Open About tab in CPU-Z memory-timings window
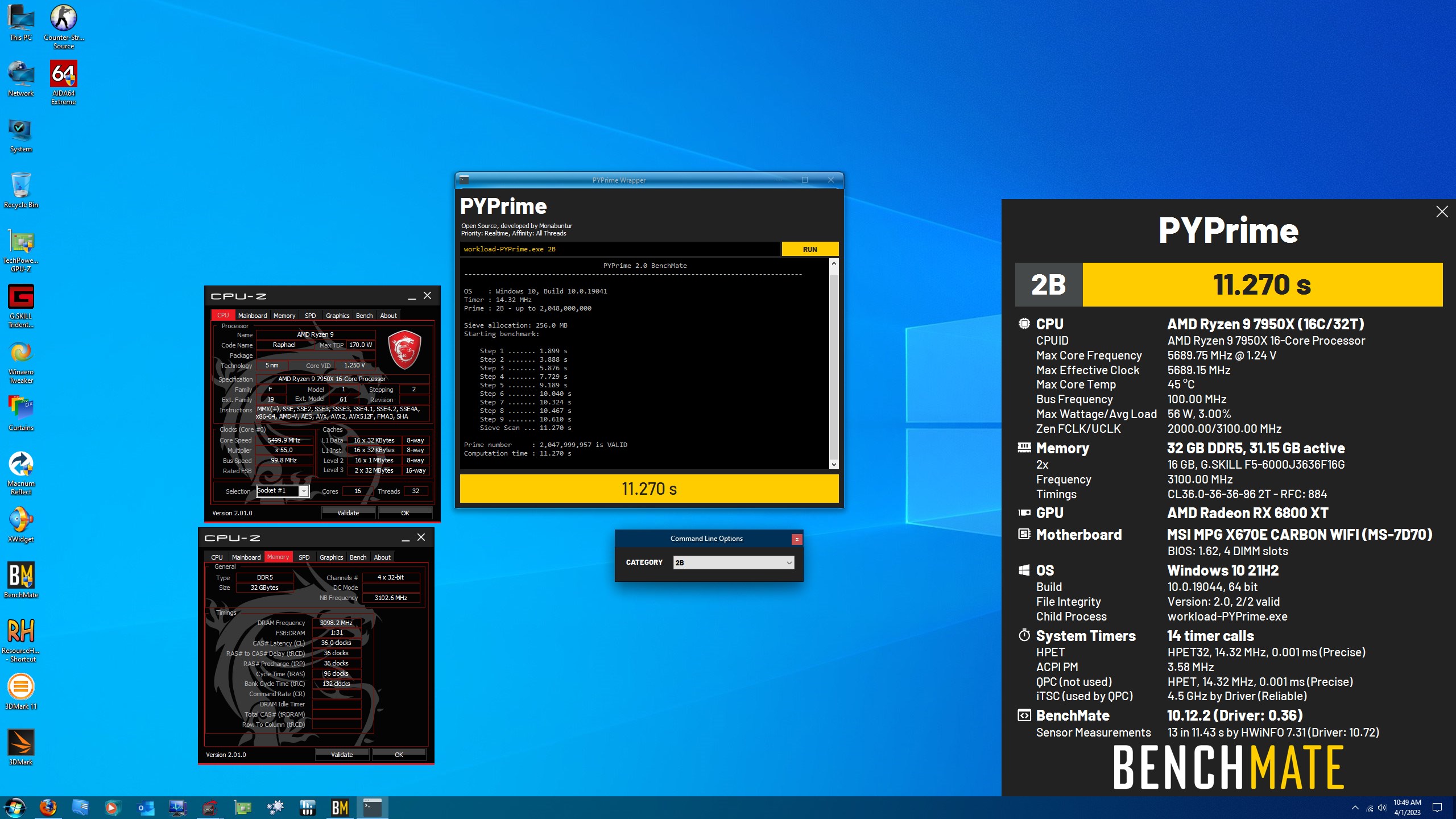 [382, 557]
